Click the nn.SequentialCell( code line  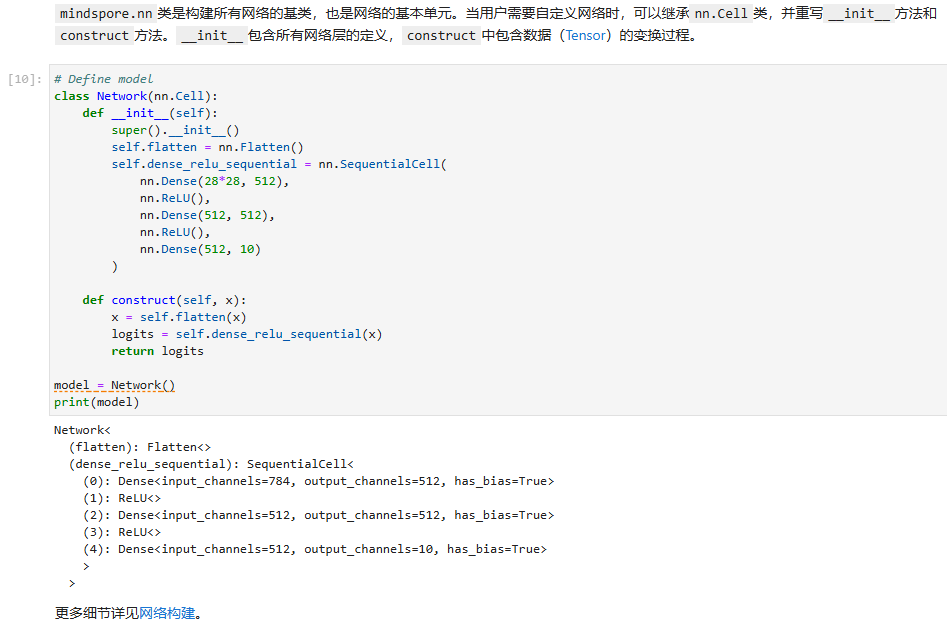tap(279, 164)
